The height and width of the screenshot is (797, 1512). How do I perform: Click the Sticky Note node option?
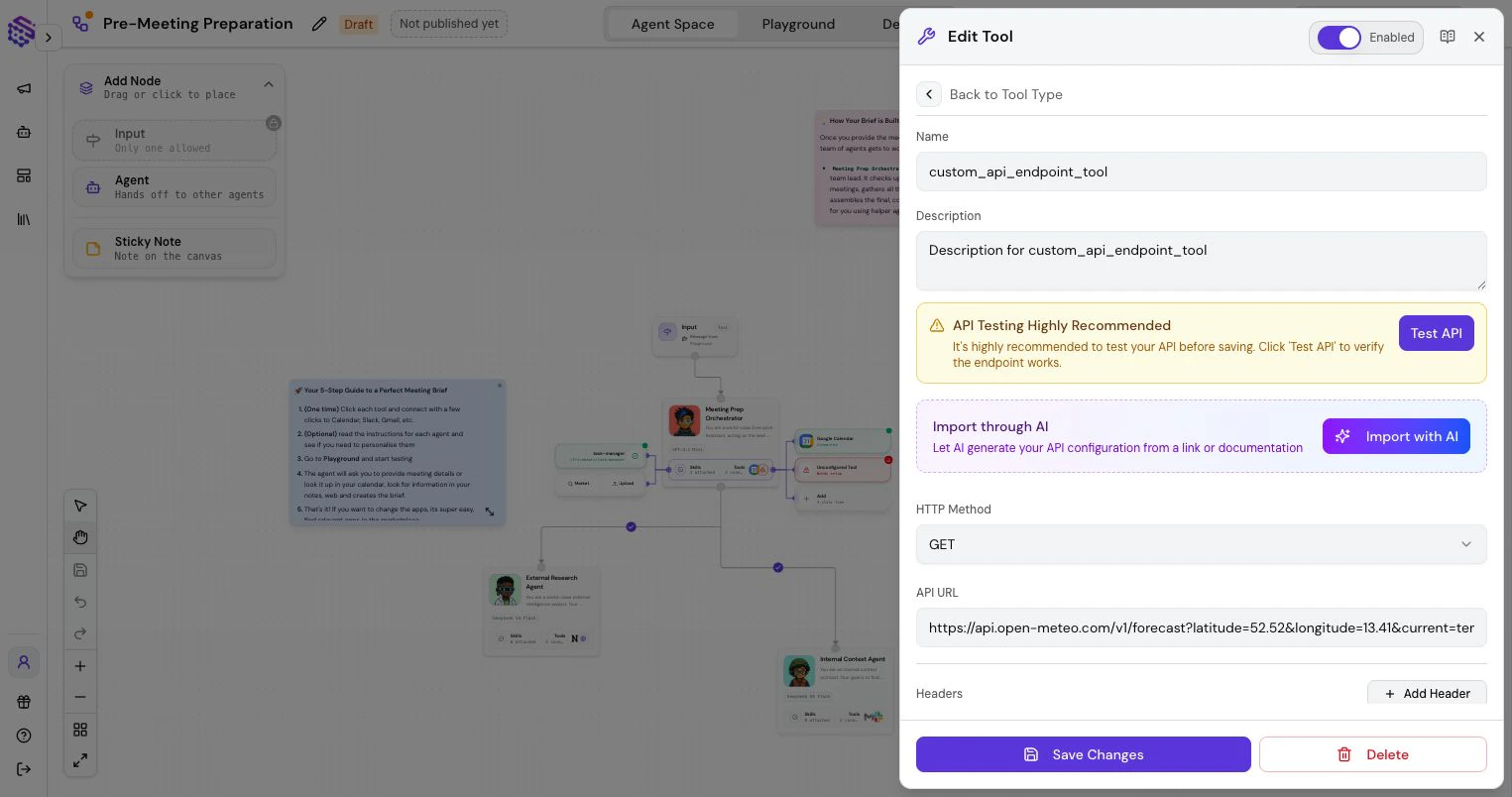point(174,248)
